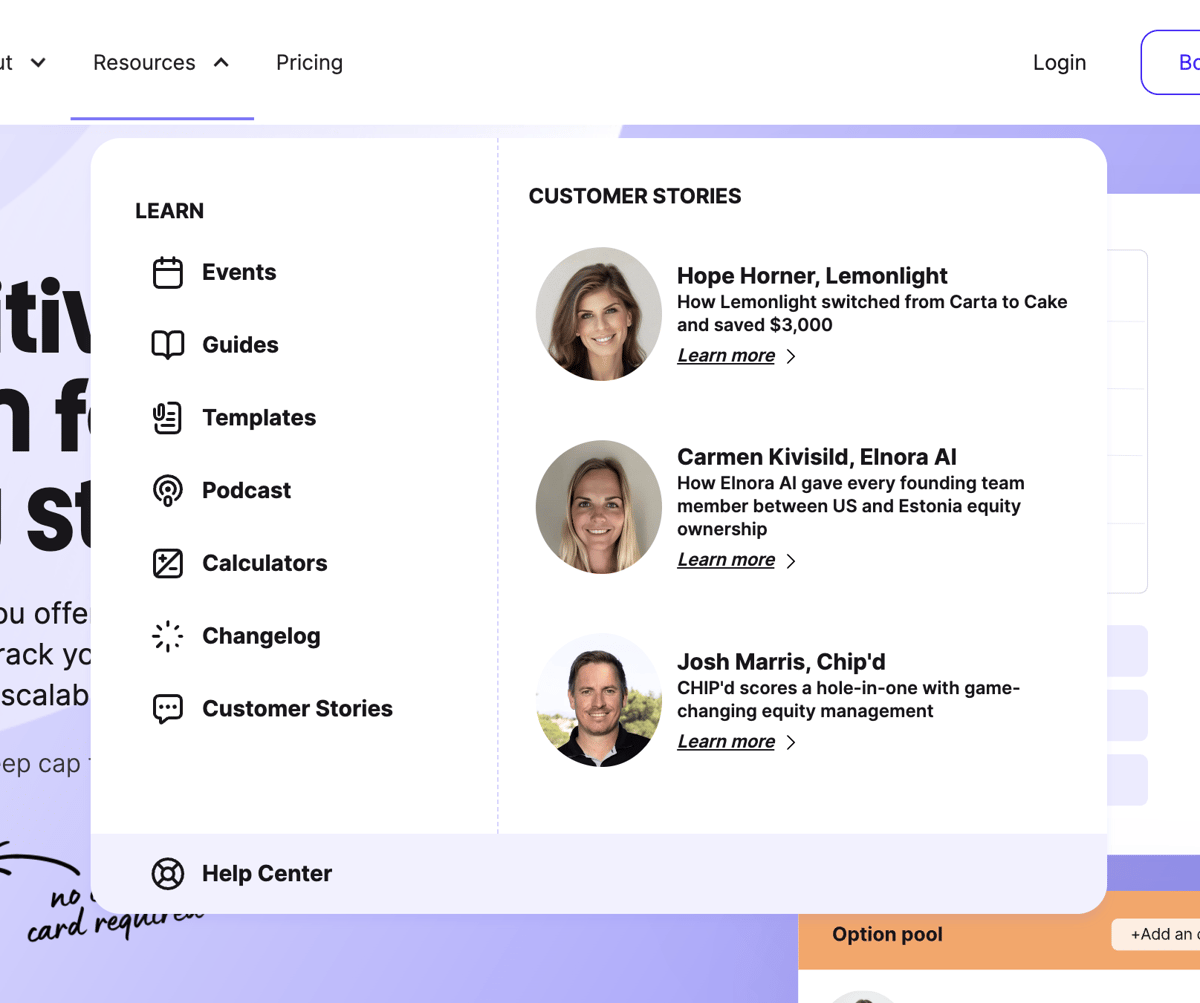Image resolution: width=1200 pixels, height=1003 pixels.
Task: Open the Pricing menu item
Action: [309, 62]
